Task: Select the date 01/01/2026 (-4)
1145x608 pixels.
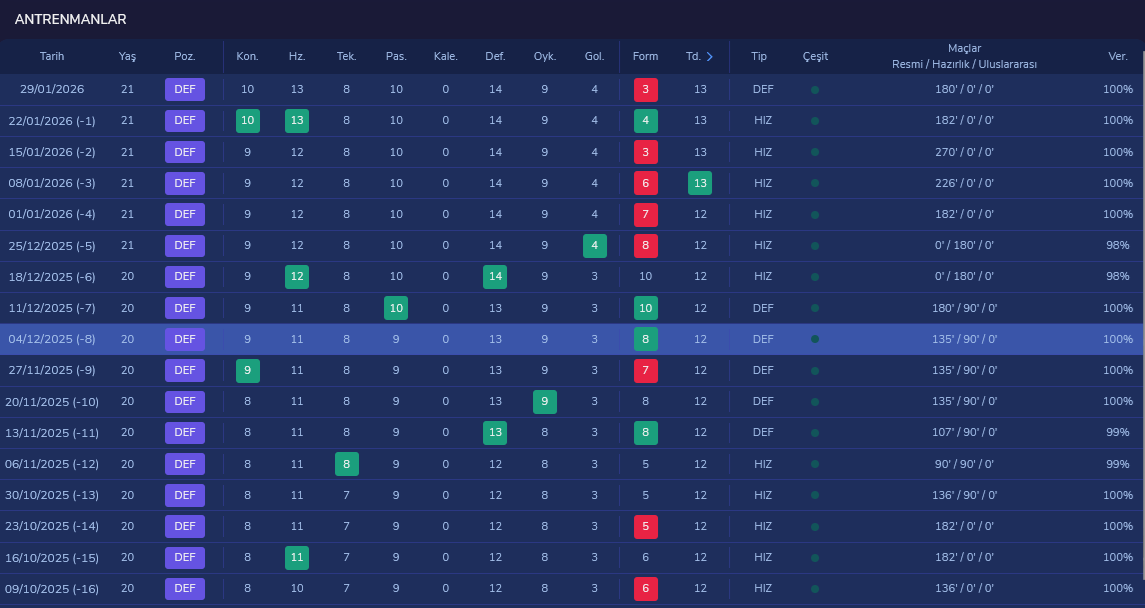Action: (52, 214)
